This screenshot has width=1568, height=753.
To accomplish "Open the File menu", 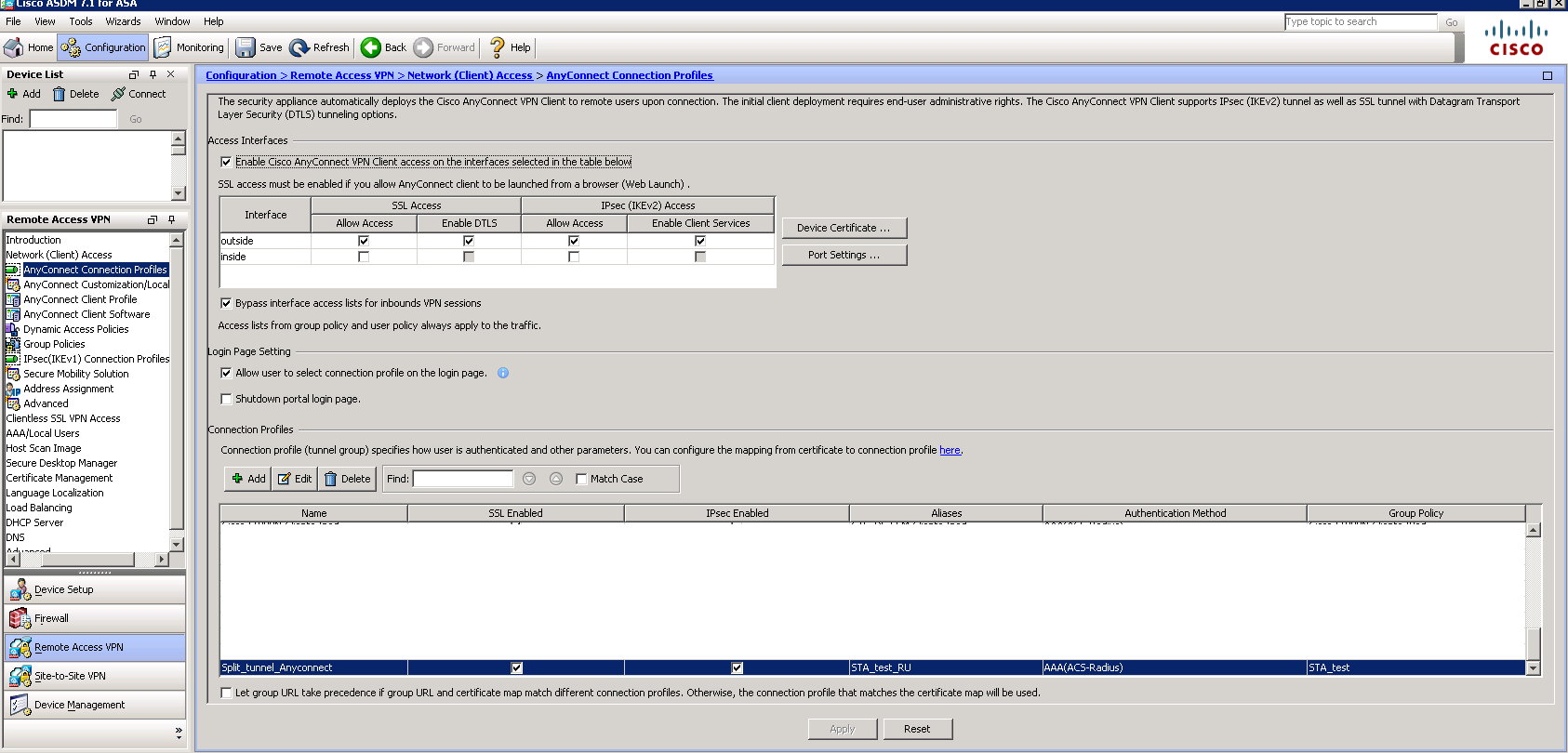I will coord(13,21).
